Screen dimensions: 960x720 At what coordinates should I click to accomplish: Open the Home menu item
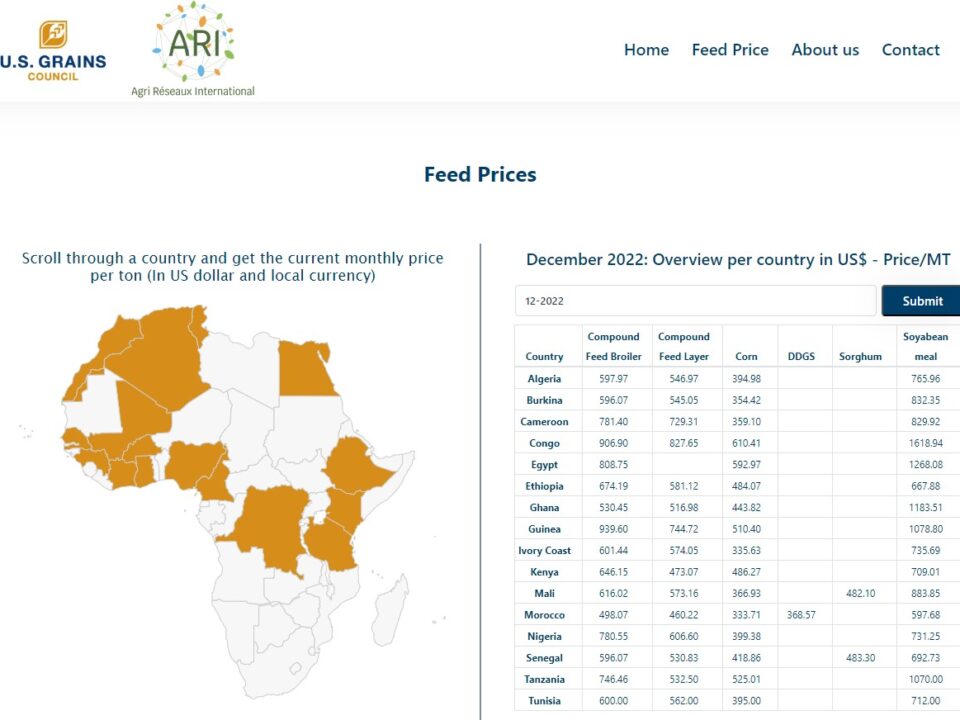pos(646,50)
